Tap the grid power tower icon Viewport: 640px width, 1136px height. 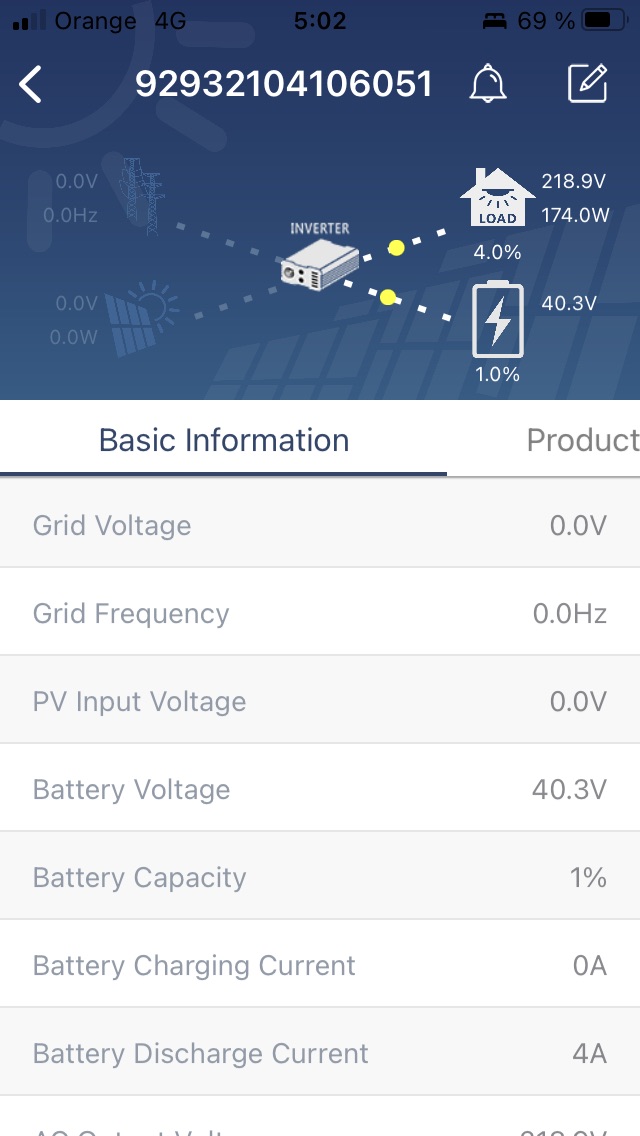coord(140,196)
